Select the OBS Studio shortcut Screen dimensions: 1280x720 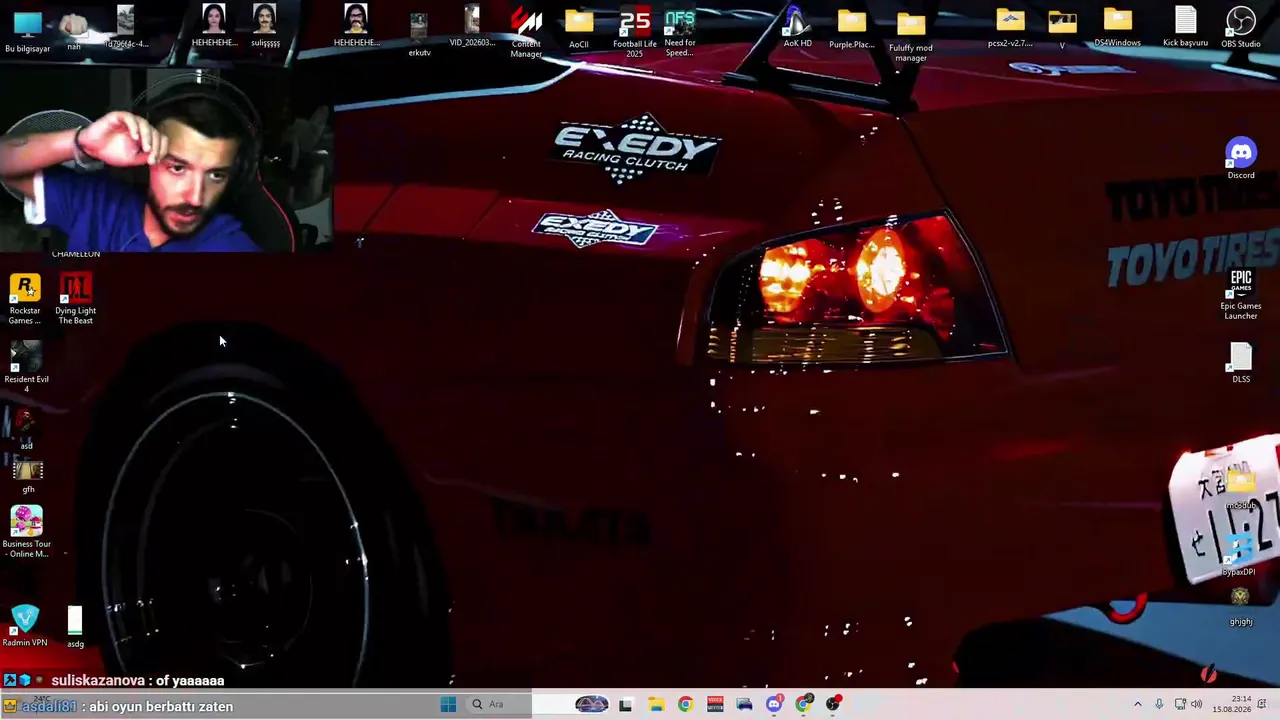click(x=1241, y=29)
